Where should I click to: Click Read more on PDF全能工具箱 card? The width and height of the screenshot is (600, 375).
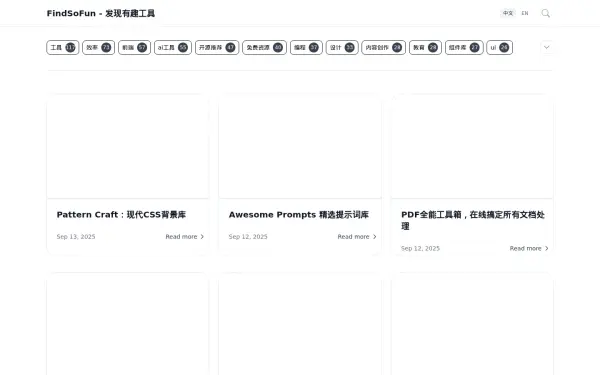pos(529,249)
